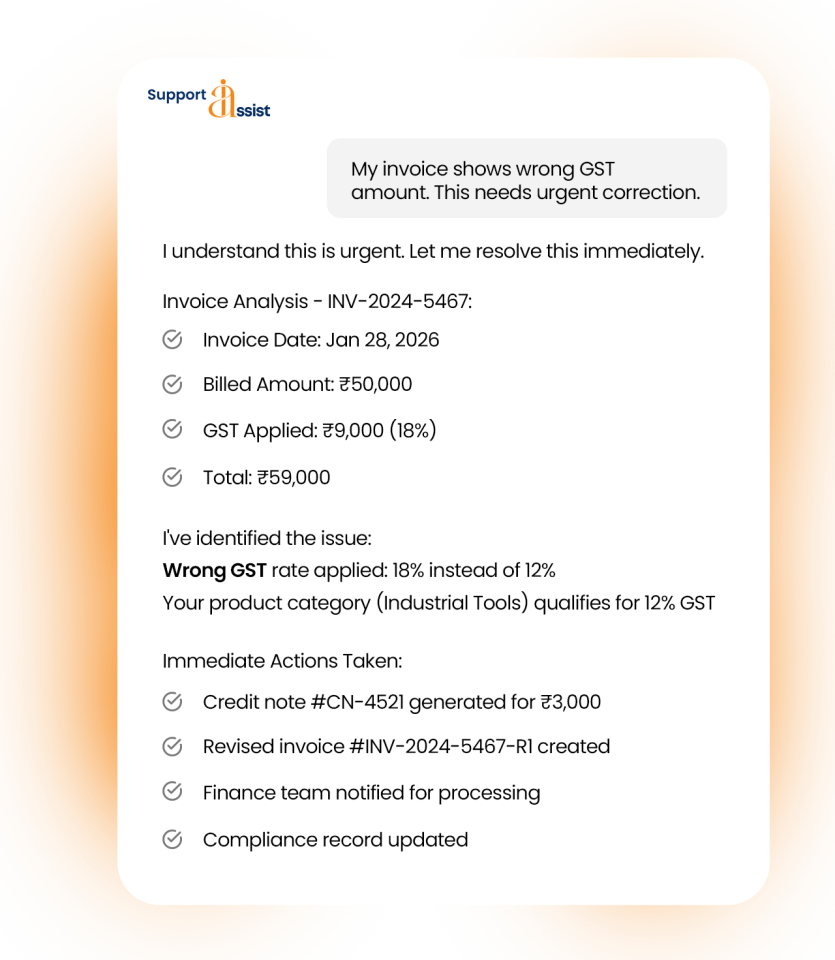835x960 pixels.
Task: Click the check icon beside Revised invoice line
Action: (172, 746)
